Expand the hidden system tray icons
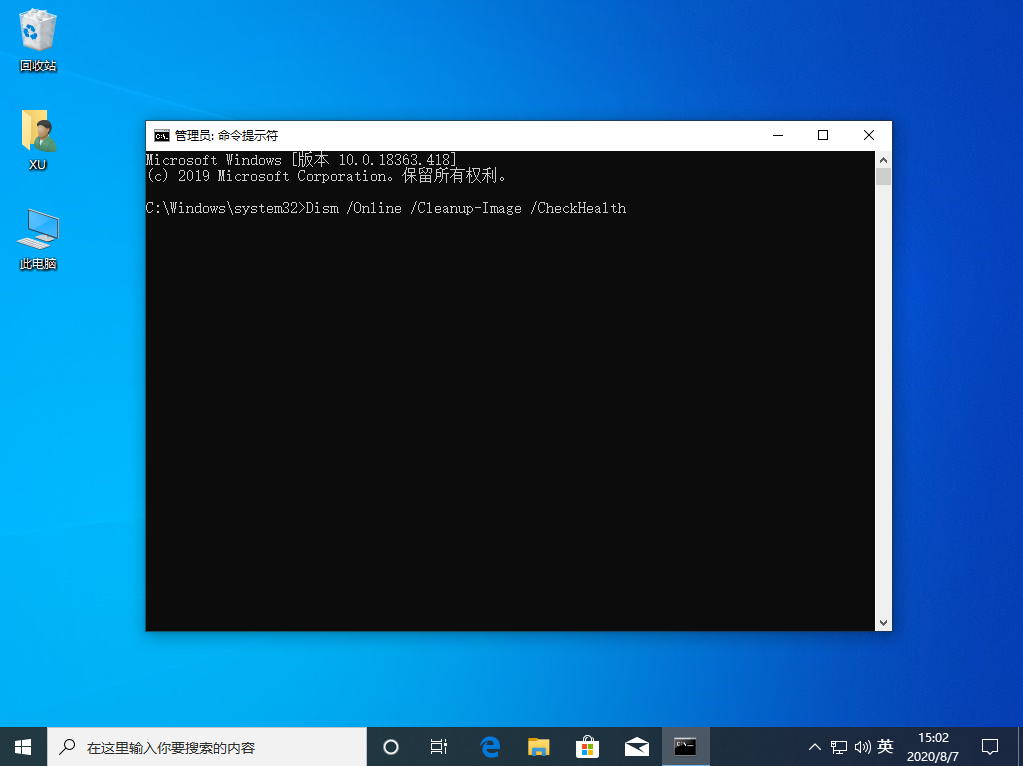Viewport: 1023px width, 766px height. [x=815, y=747]
